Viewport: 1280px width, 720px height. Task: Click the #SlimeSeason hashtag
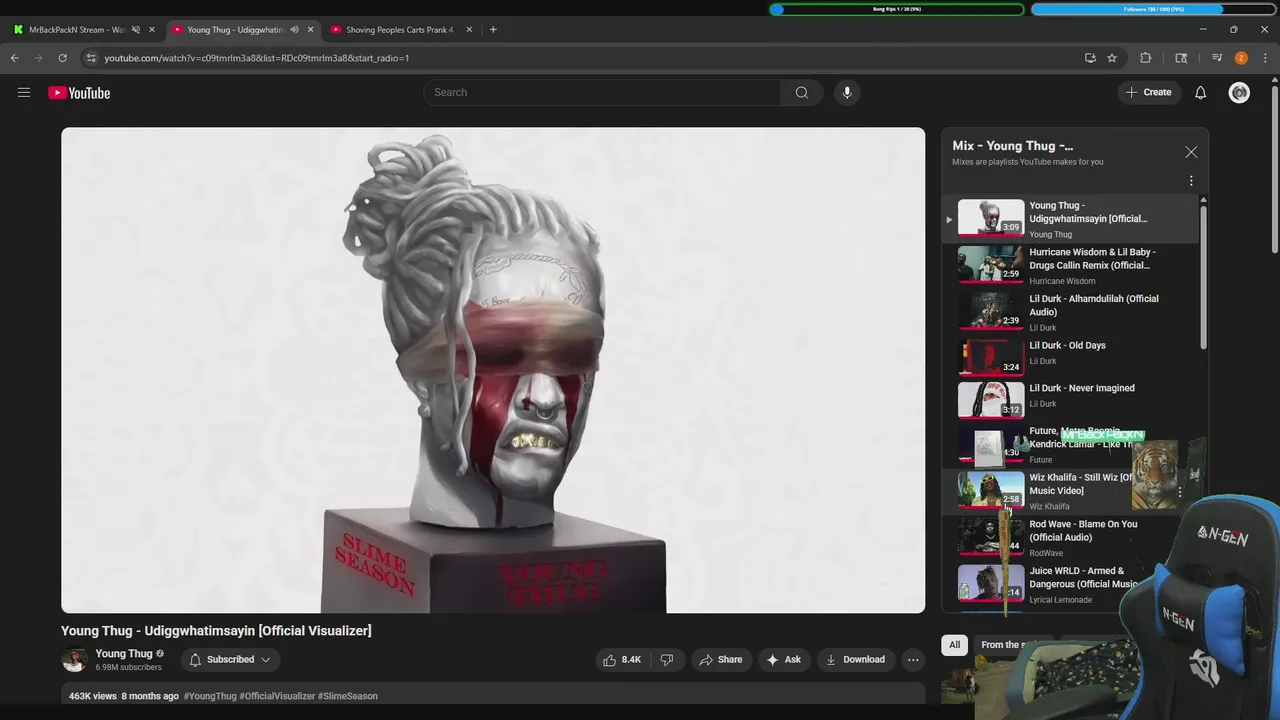tap(348, 696)
